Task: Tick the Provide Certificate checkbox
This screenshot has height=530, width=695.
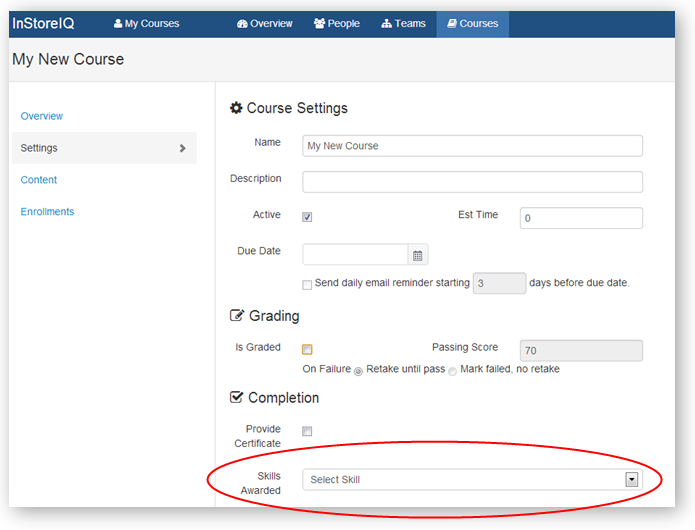Action: (308, 431)
